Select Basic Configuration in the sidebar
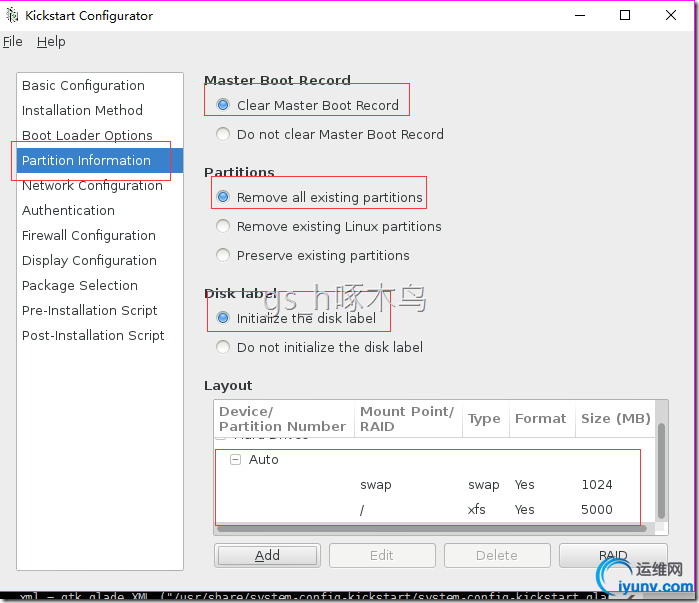699x603 pixels. [x=100, y=85]
